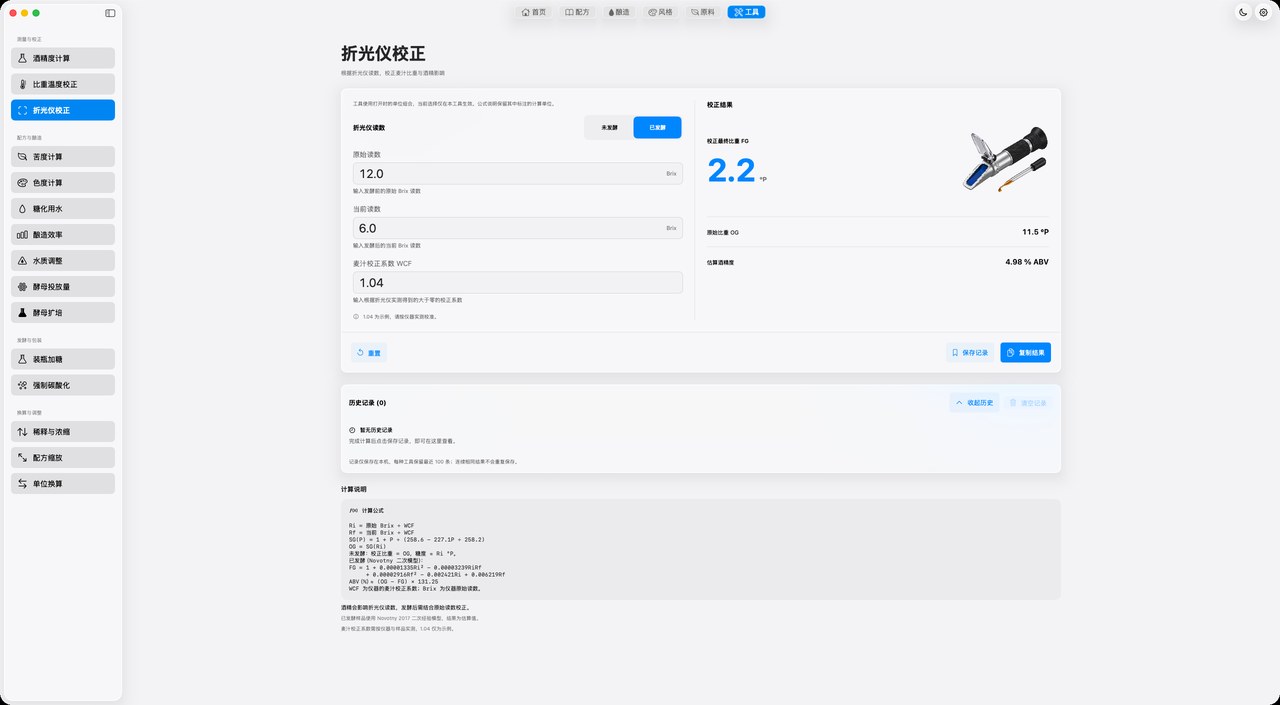
Task: Click the 计算说明 section heading
Action: point(354,489)
